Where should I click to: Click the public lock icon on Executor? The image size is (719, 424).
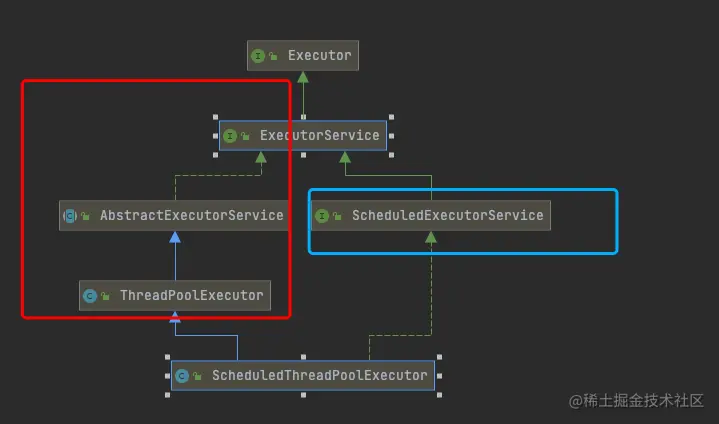[273, 56]
